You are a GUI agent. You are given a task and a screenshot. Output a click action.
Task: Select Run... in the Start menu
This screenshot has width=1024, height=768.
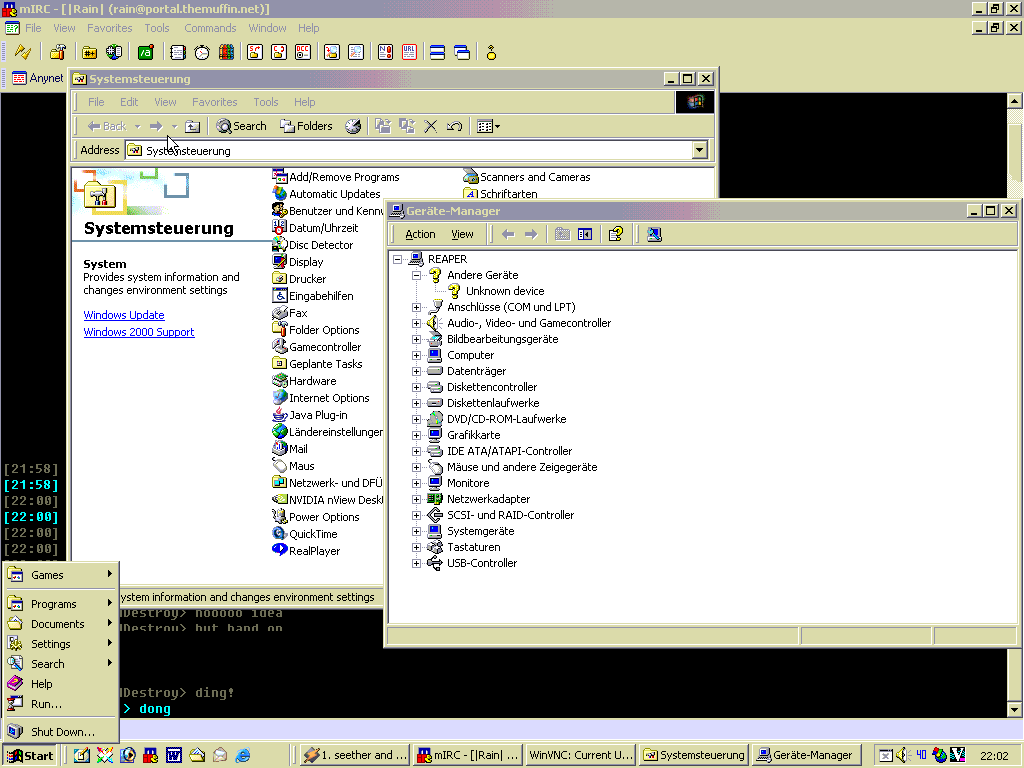(61, 704)
